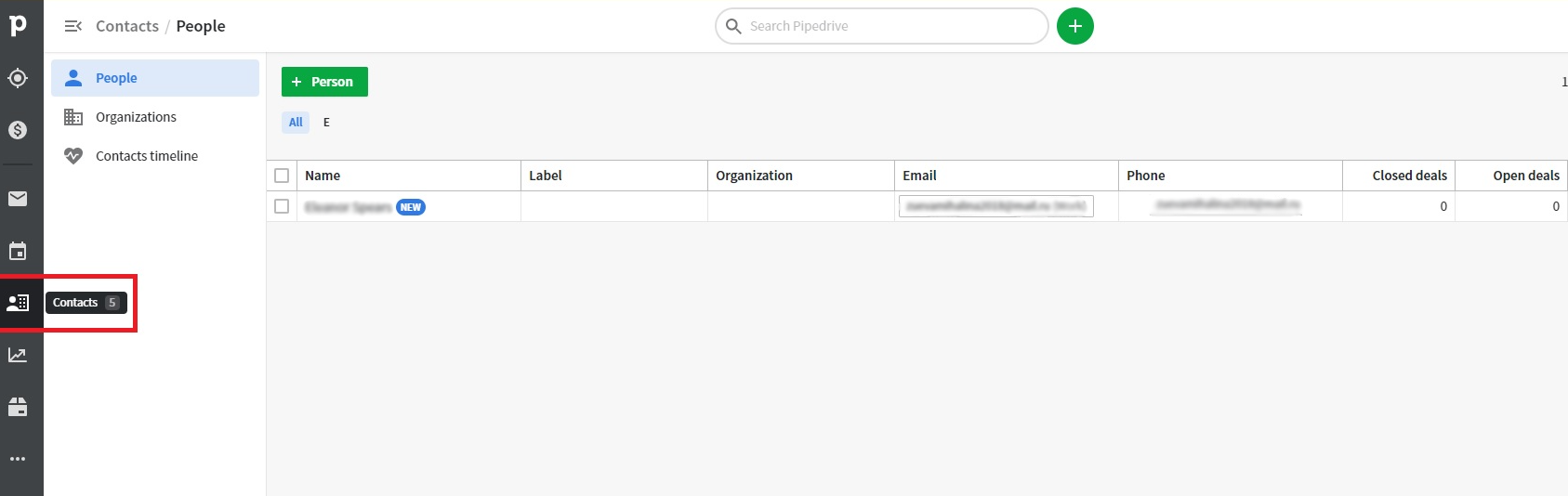This screenshot has width=1568, height=496.
Task: Click the People person icon
Action: [73, 78]
